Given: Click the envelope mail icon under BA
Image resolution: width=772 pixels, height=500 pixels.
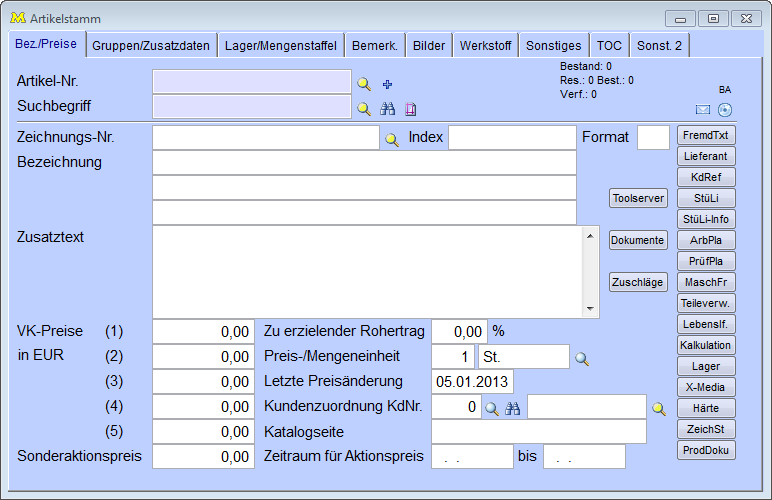Looking at the screenshot, I should pyautogui.click(x=703, y=109).
